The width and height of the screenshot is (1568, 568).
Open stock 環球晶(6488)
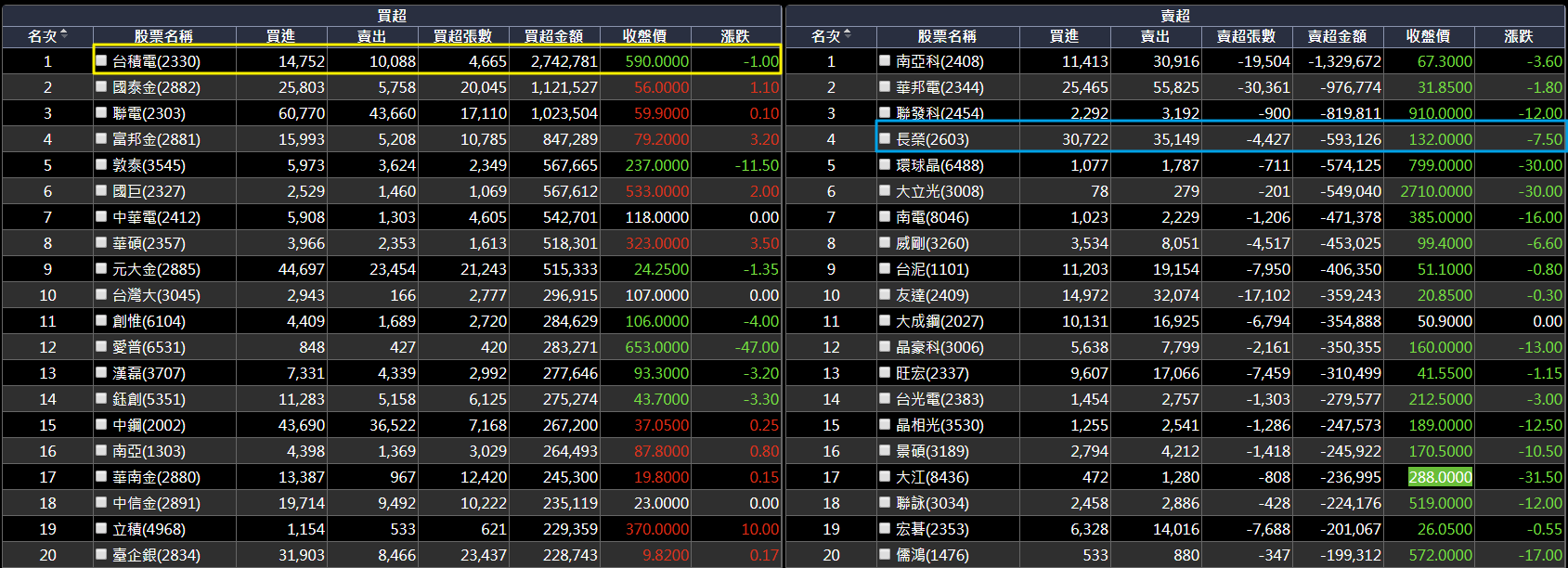pyautogui.click(x=940, y=165)
